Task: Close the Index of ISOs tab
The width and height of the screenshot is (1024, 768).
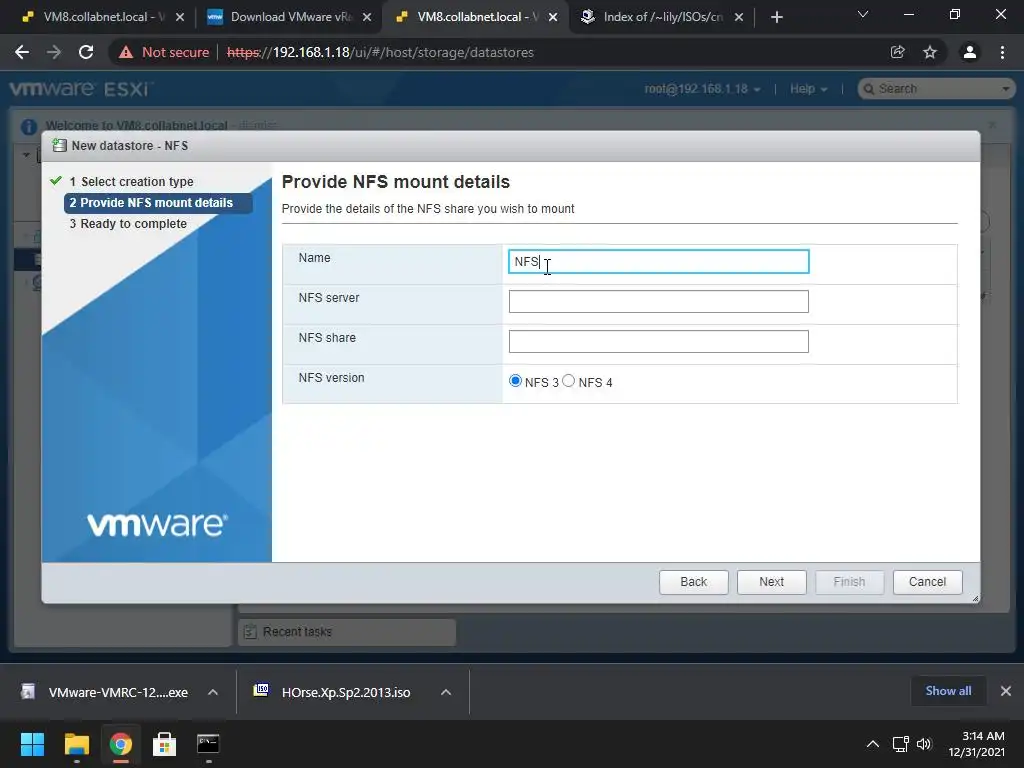Action: pyautogui.click(x=739, y=17)
